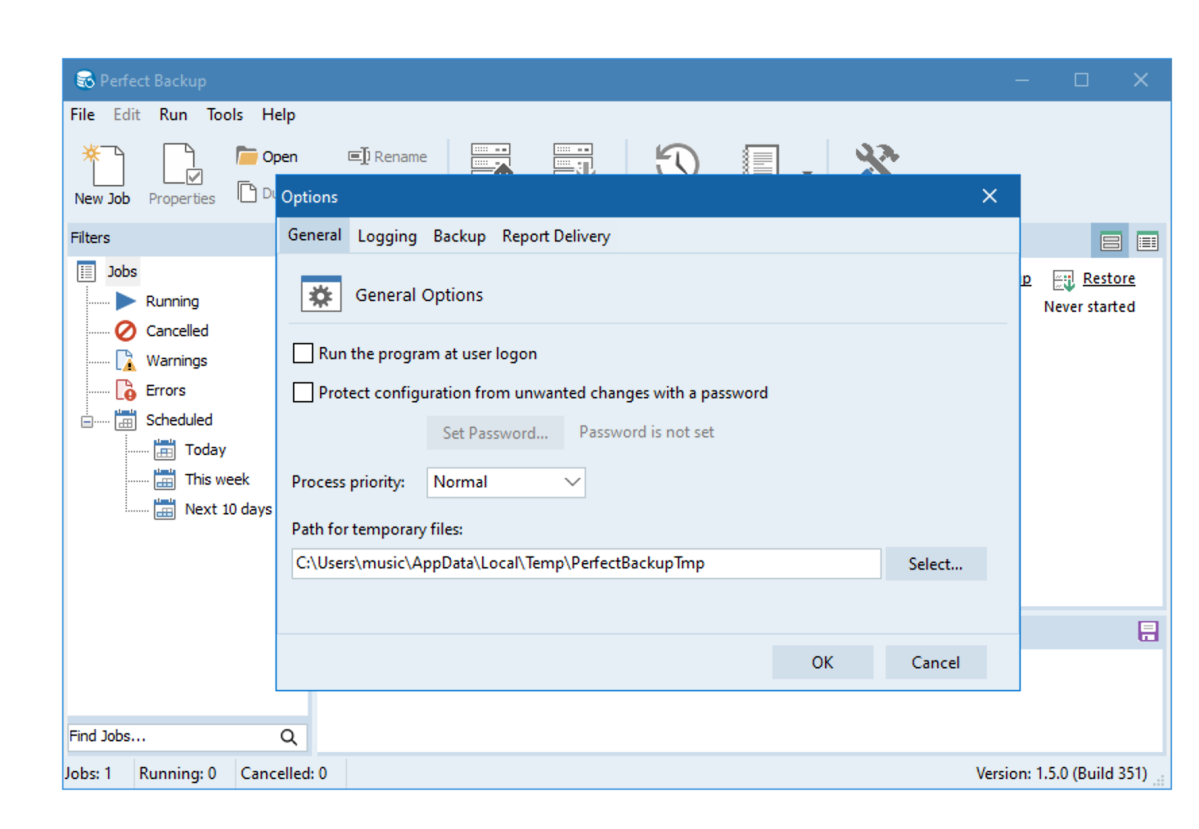Image resolution: width=1199 pixels, height=829 pixels.
Task: Dismiss the dialog with Cancel
Action: (x=936, y=662)
